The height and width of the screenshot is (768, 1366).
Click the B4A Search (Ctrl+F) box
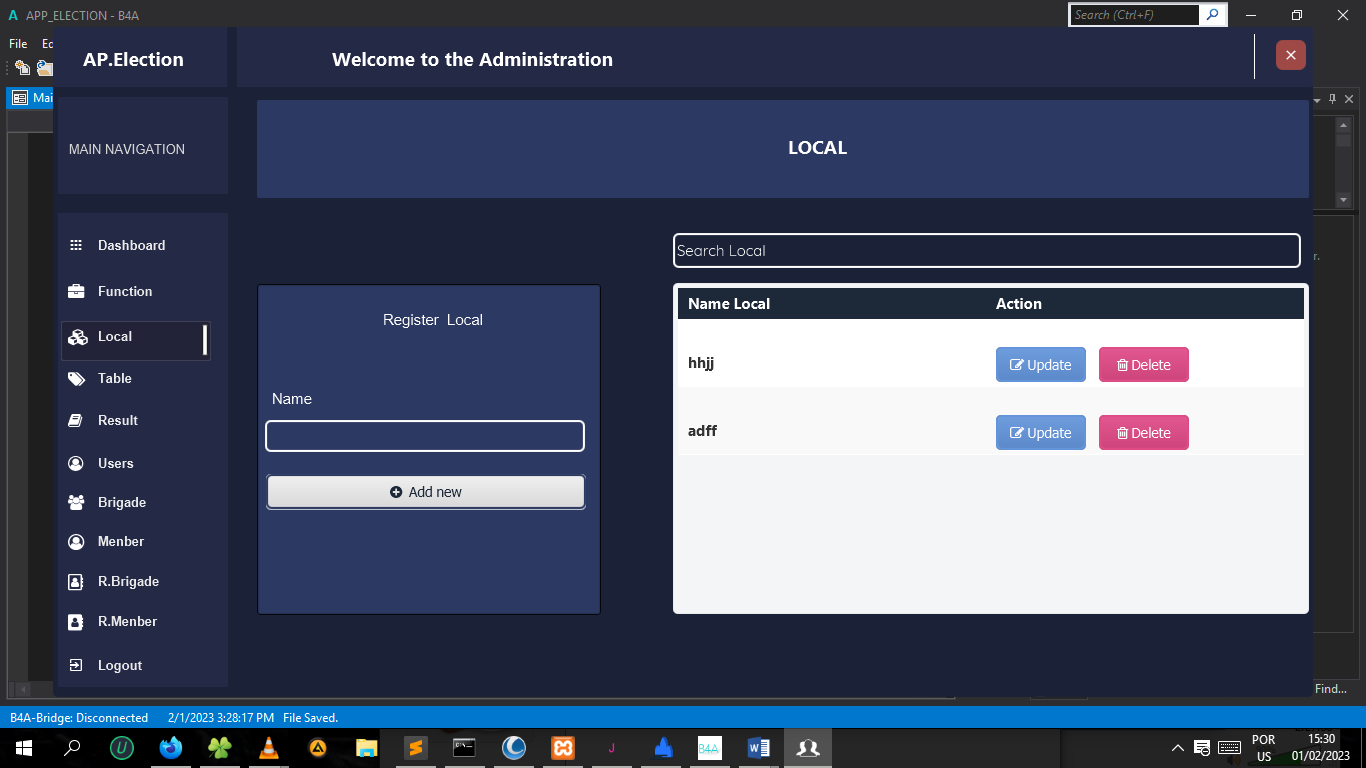(1135, 15)
